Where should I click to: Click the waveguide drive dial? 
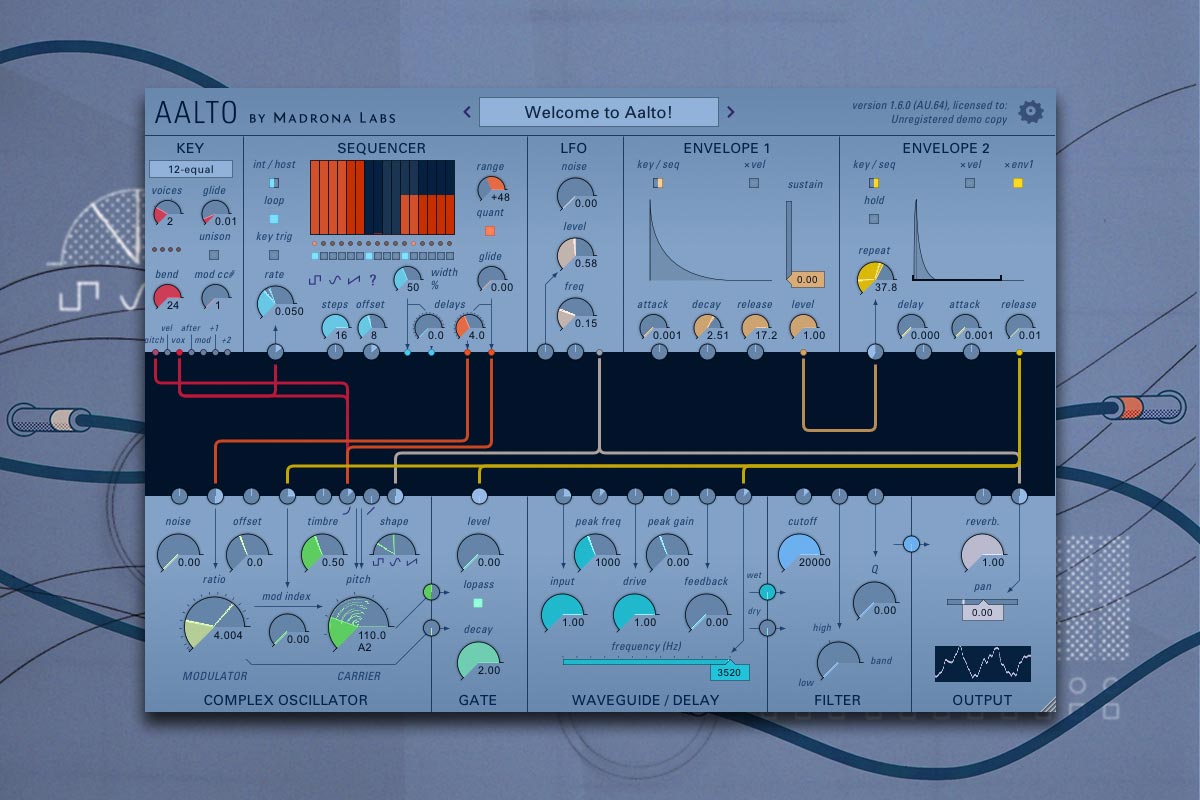point(634,612)
